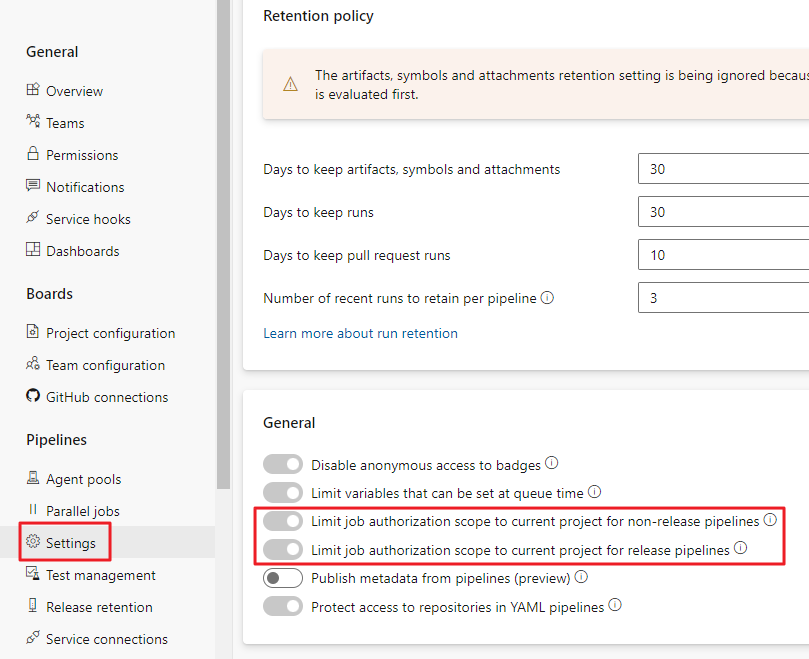
Task: Toggle Protect access to repositories in YAML
Action: pos(283,606)
